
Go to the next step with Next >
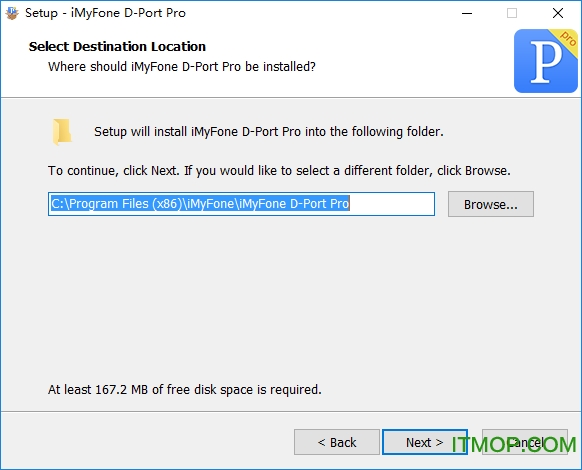425,442
